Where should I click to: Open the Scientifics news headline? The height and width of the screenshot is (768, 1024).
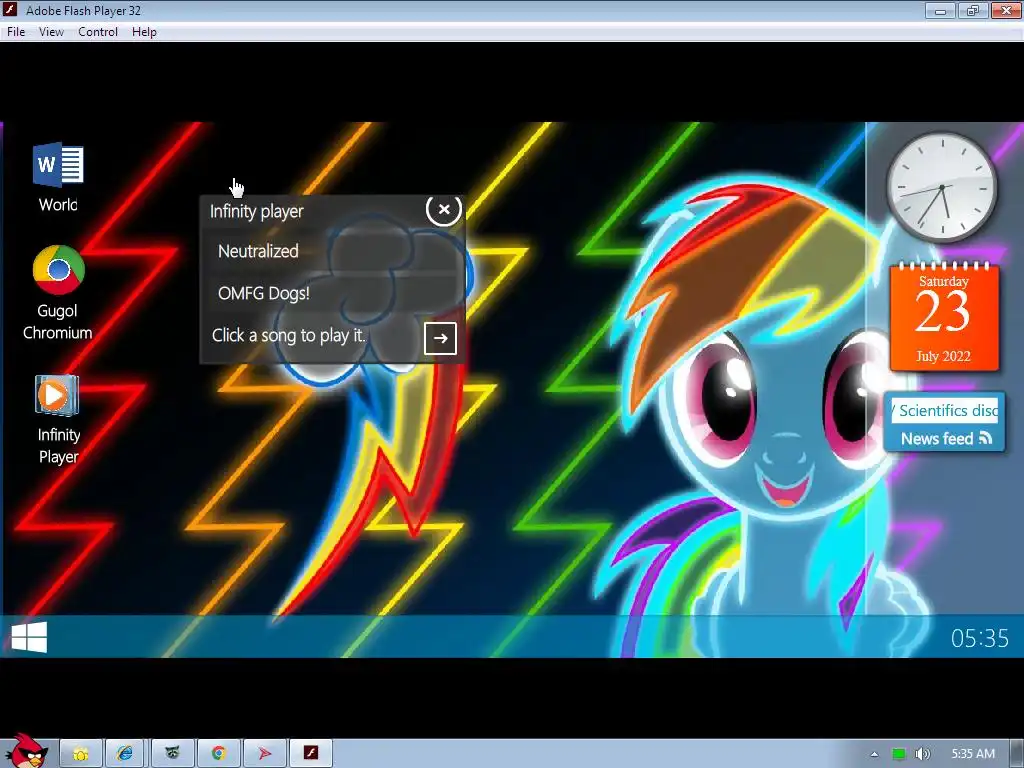945,411
